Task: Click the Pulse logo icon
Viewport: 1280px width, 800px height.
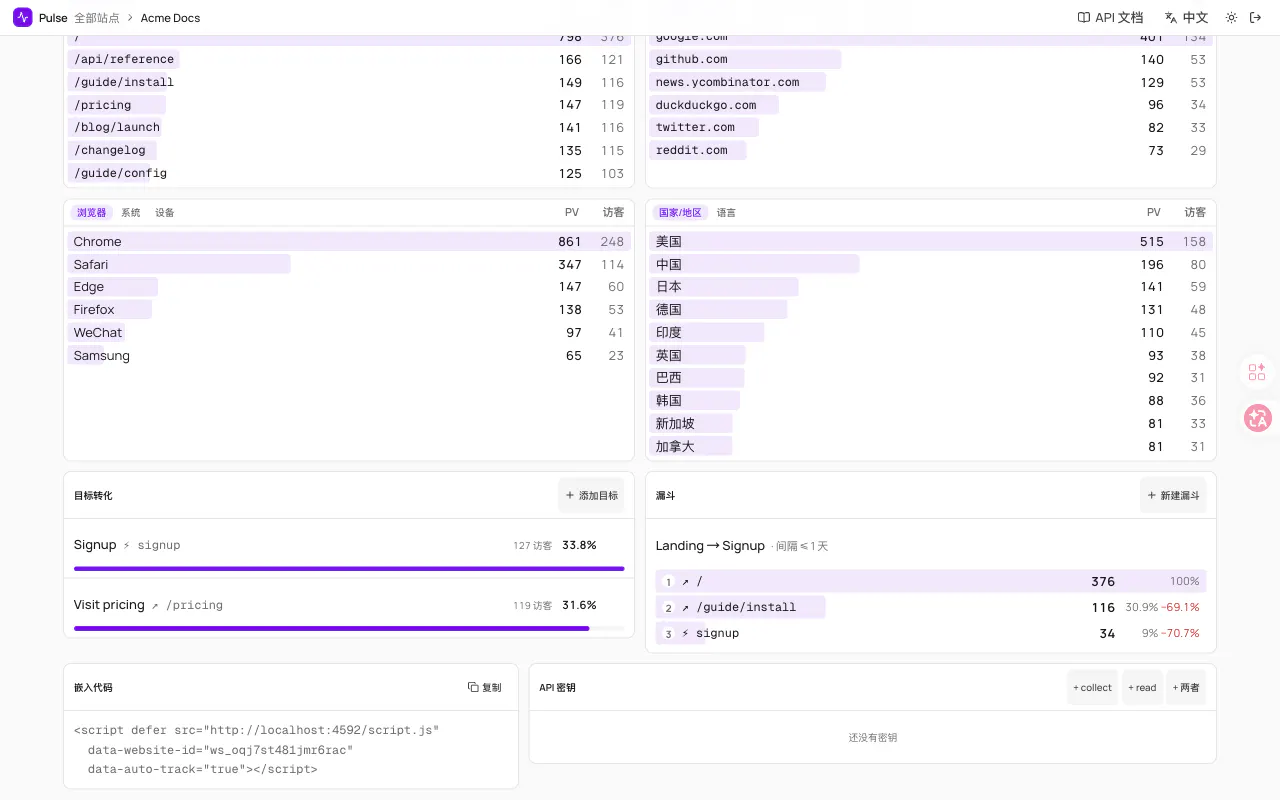Action: click(x=23, y=17)
